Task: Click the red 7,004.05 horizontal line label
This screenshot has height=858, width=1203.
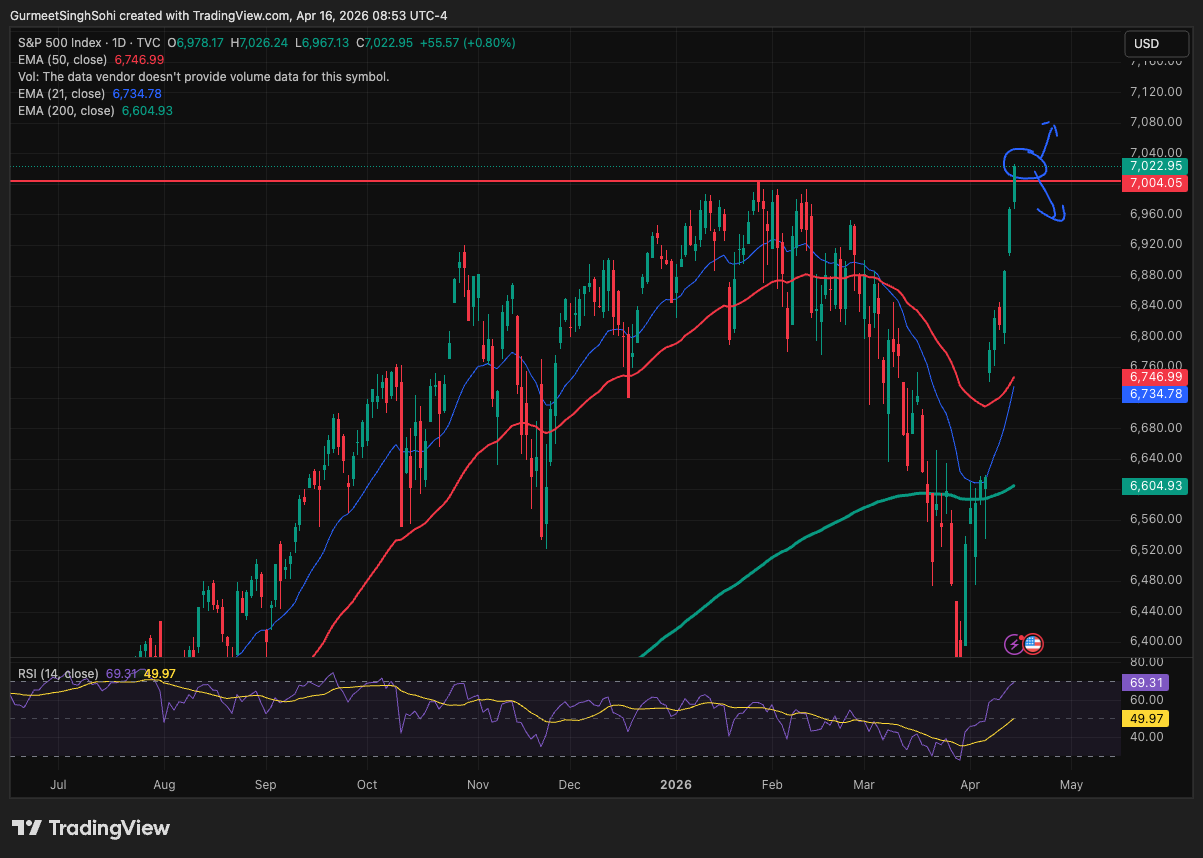Action: [1155, 183]
